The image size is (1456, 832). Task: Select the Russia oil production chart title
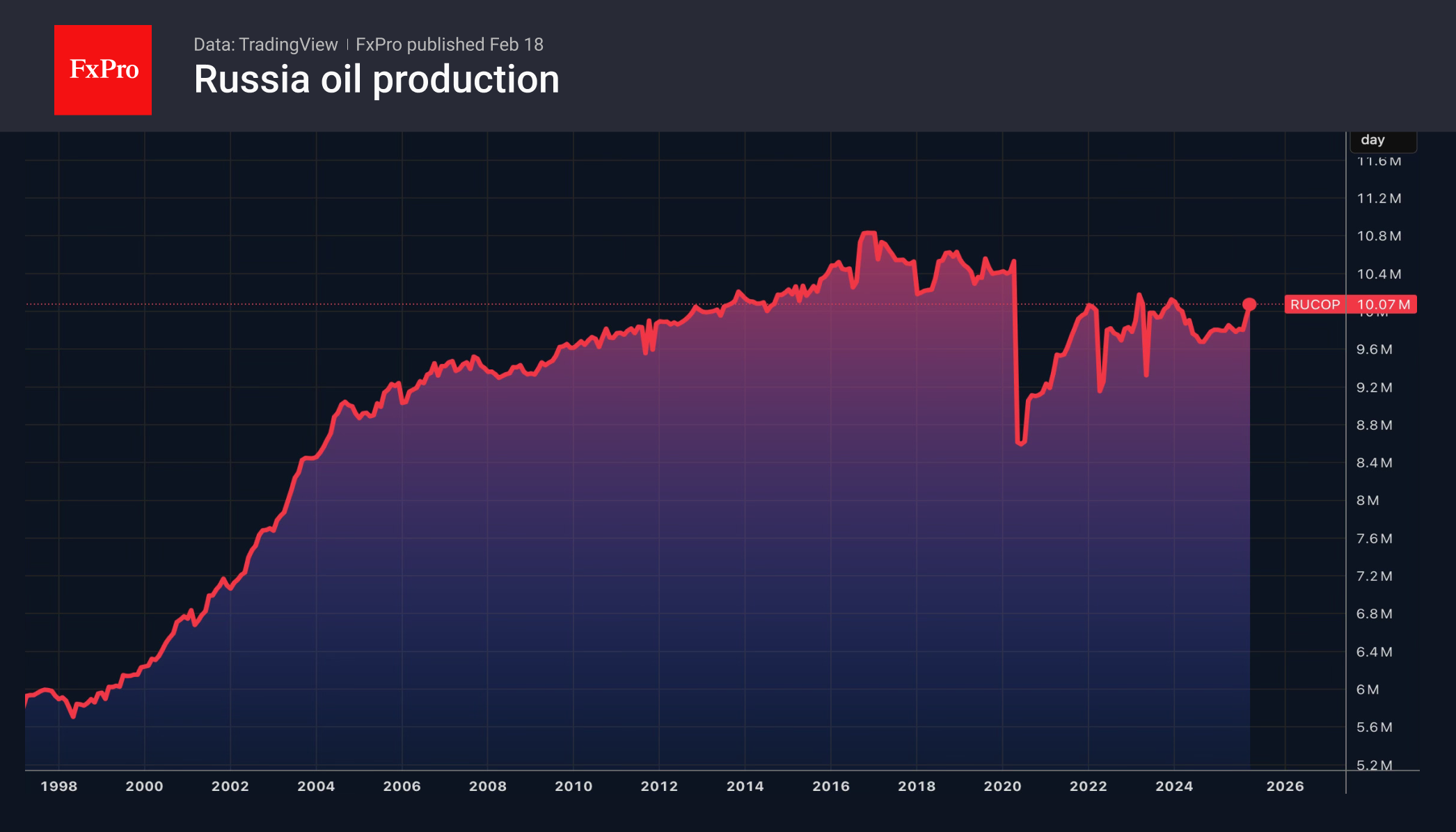(377, 79)
